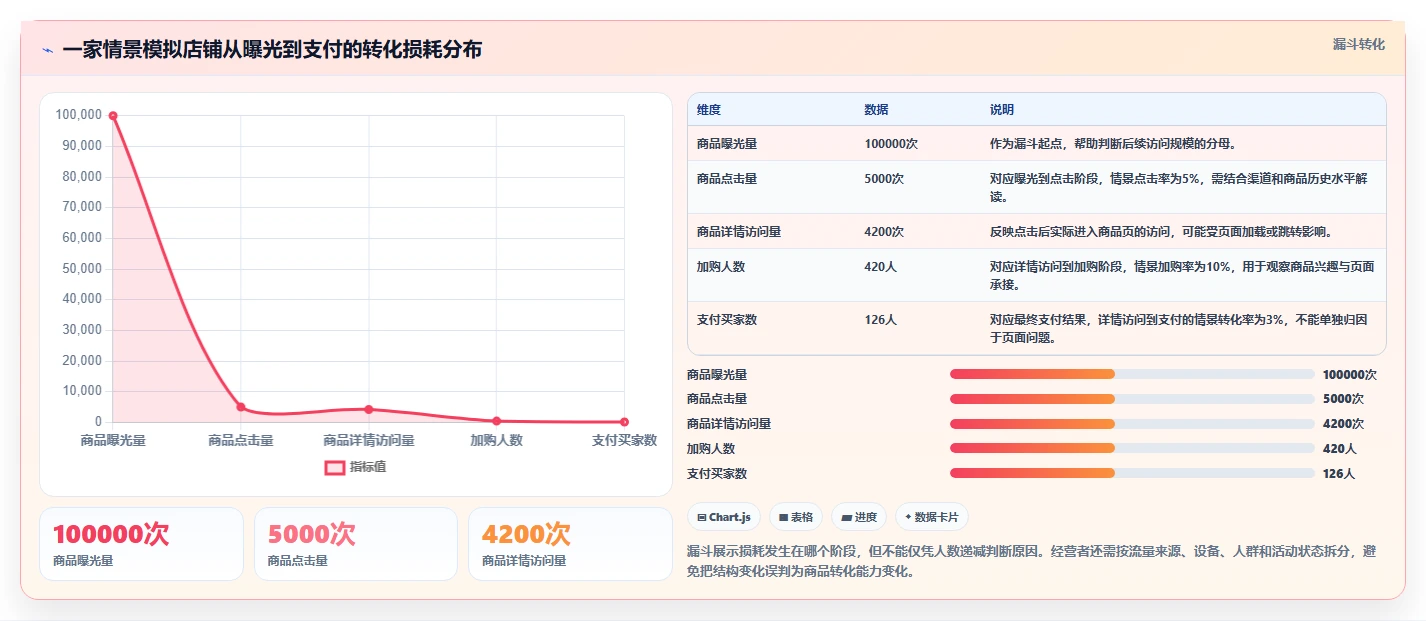Screen dimensions: 1426x621
Task: Click the 100,000 y-axis label
Action: pyautogui.click(x=79, y=115)
